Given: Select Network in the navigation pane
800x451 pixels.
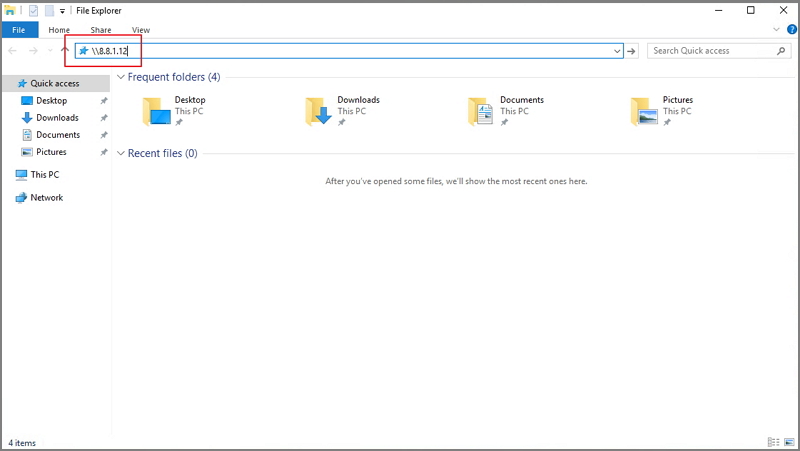Looking at the screenshot, I should pyautogui.click(x=46, y=197).
